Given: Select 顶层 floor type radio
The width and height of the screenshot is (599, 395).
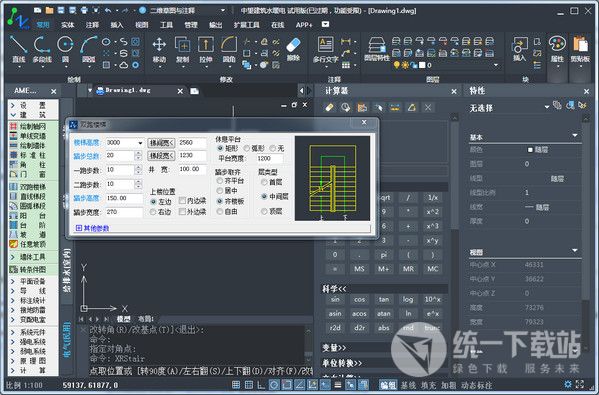Looking at the screenshot, I should pos(264,211).
